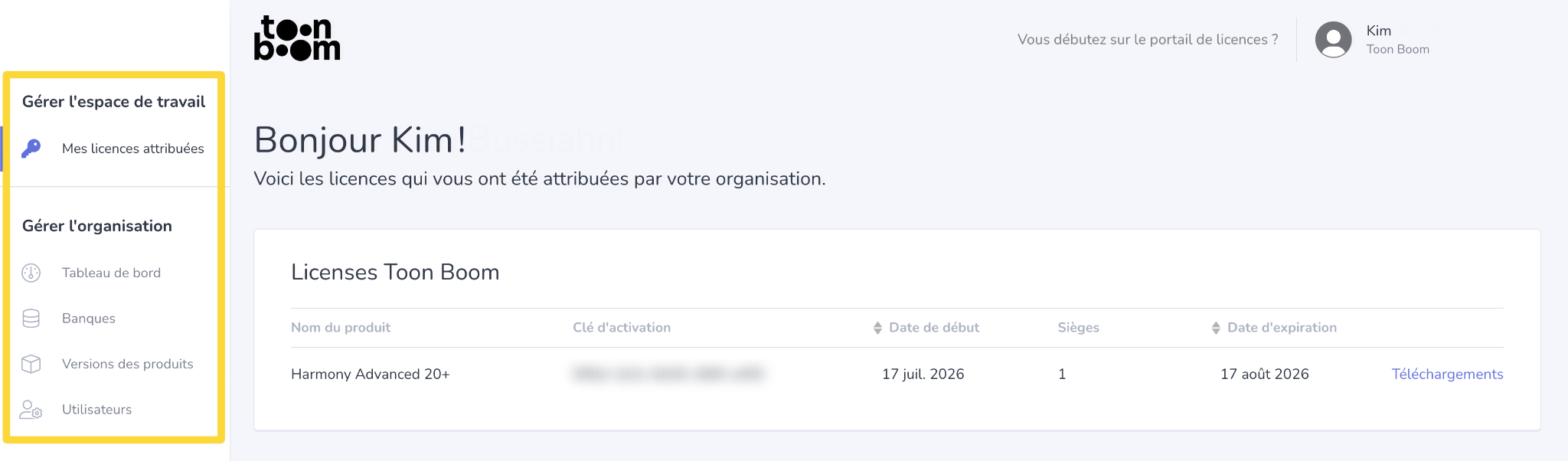Click the key icon for assigned licenses
This screenshot has height=461, width=1568.
tap(31, 149)
